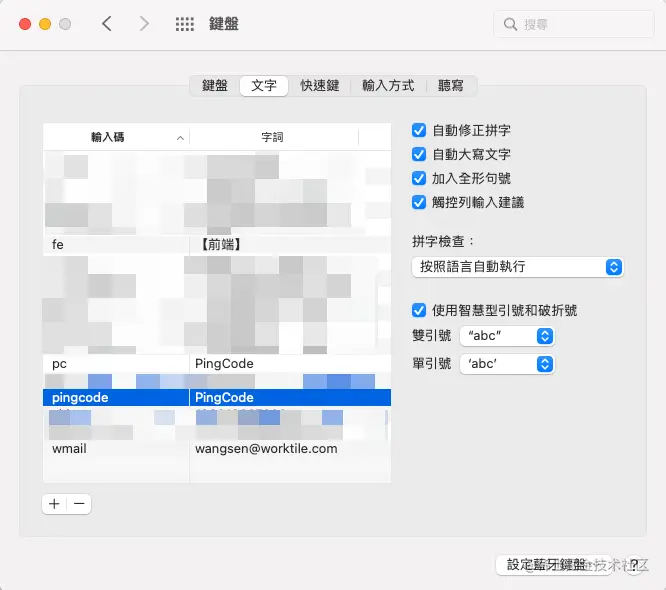Open the 拼字檢查 language dropdown
Image resolution: width=666 pixels, height=590 pixels.
pos(517,267)
